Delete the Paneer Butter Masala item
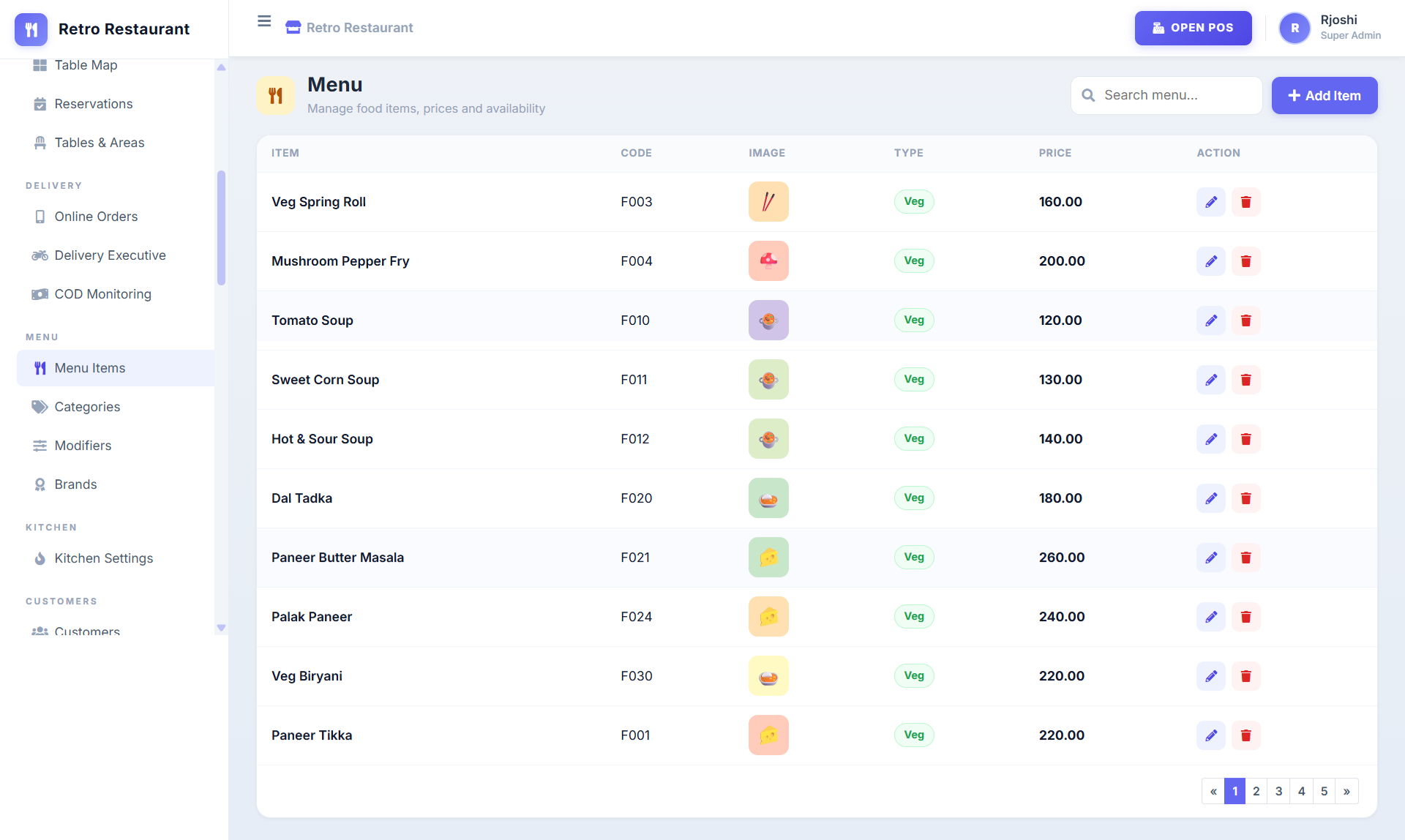Image resolution: width=1405 pixels, height=840 pixels. [x=1246, y=558]
